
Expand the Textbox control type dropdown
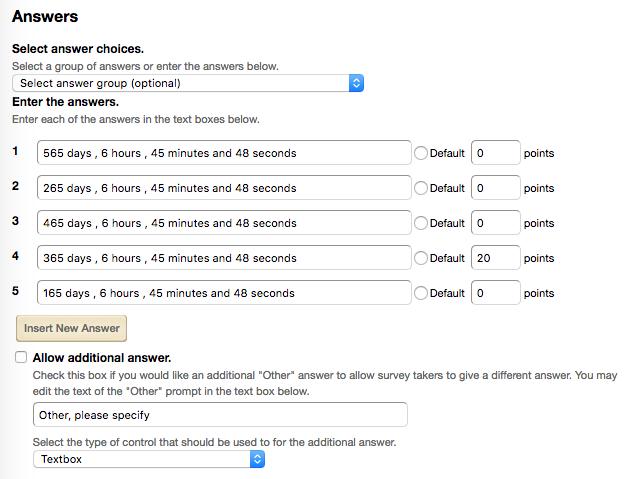(x=149, y=459)
